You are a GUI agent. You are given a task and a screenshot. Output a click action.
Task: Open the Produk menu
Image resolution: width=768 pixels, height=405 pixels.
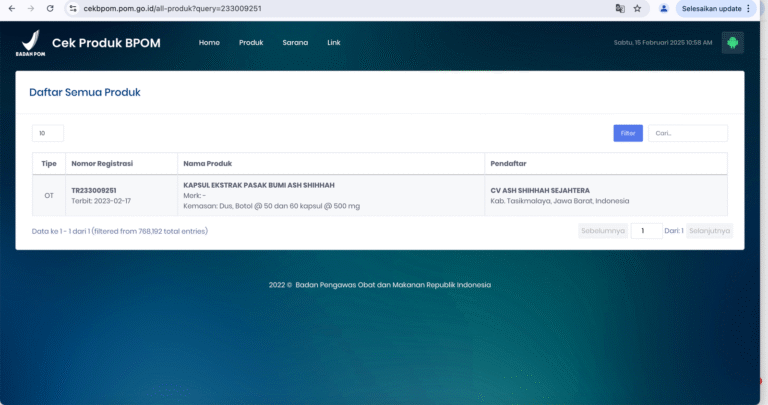click(x=251, y=43)
